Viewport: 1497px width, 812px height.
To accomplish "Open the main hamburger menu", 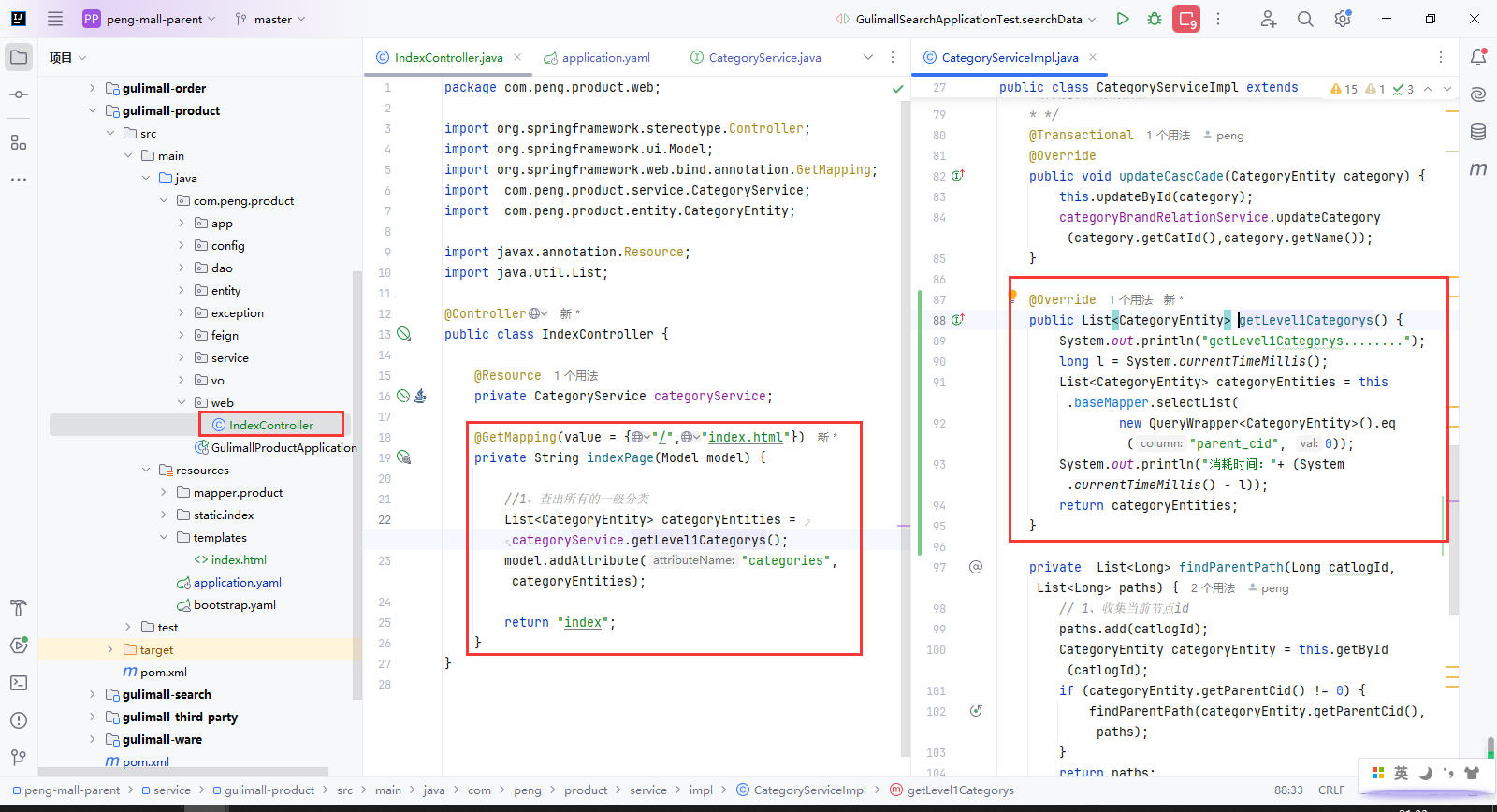I will (x=55, y=19).
